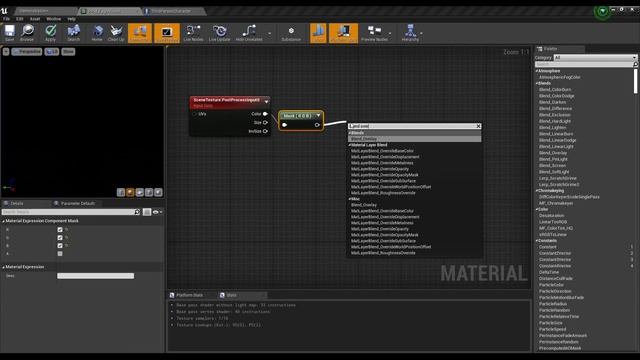Open the Hide Unrelated options arrow

269,33
